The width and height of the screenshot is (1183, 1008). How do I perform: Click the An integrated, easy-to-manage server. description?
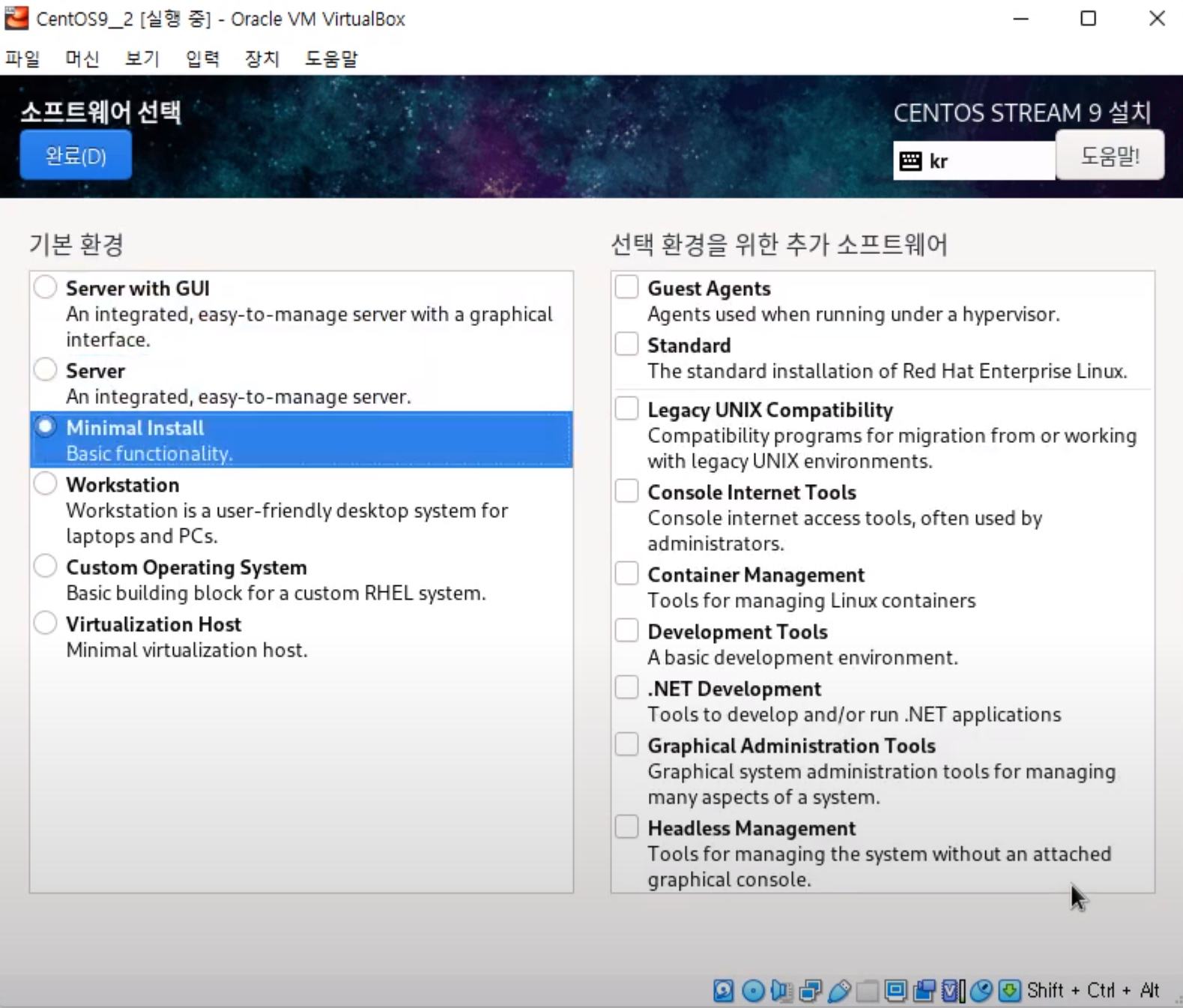pyautogui.click(x=238, y=396)
